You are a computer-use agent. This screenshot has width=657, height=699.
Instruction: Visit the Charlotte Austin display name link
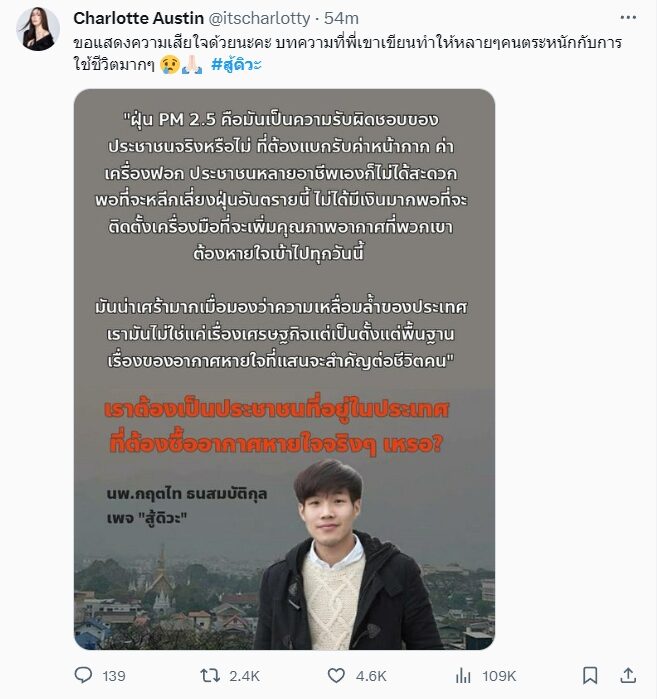(139, 18)
